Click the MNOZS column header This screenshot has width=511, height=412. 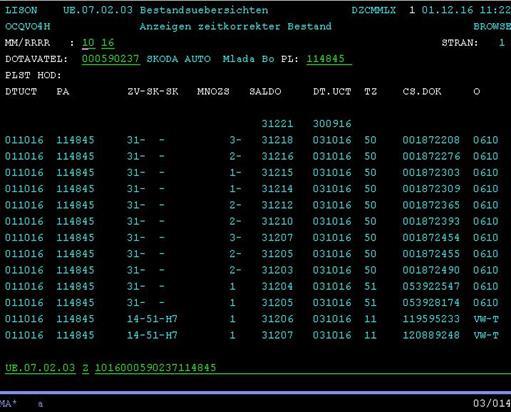pos(213,92)
